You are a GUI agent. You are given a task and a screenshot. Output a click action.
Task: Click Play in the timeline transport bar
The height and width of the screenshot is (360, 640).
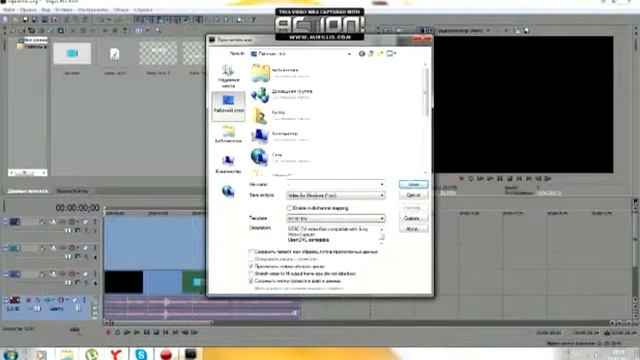(137, 333)
